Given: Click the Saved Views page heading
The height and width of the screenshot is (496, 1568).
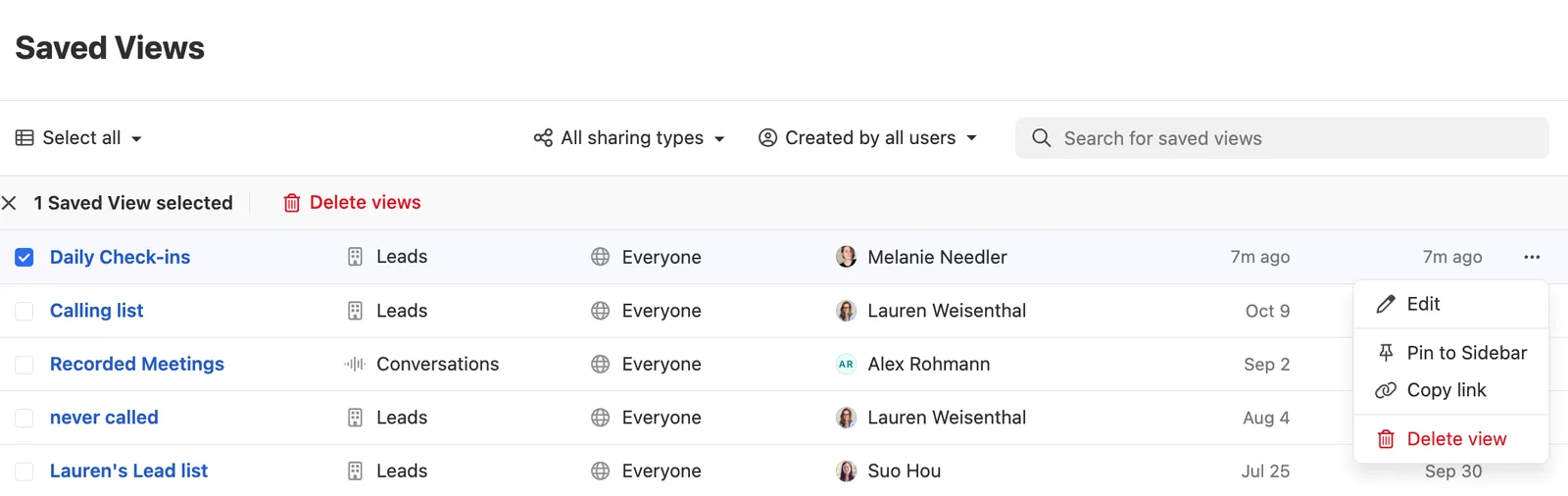Looking at the screenshot, I should tap(110, 48).
